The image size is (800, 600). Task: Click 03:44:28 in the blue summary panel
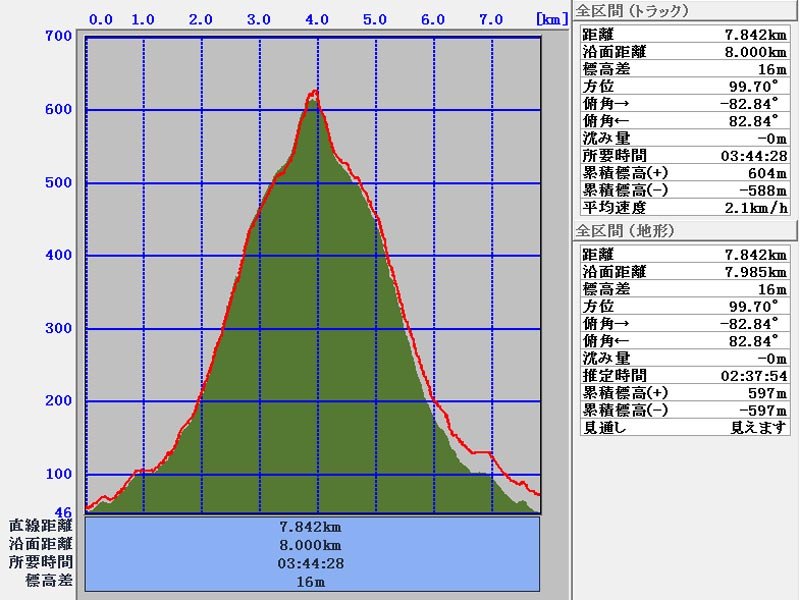[312, 563]
